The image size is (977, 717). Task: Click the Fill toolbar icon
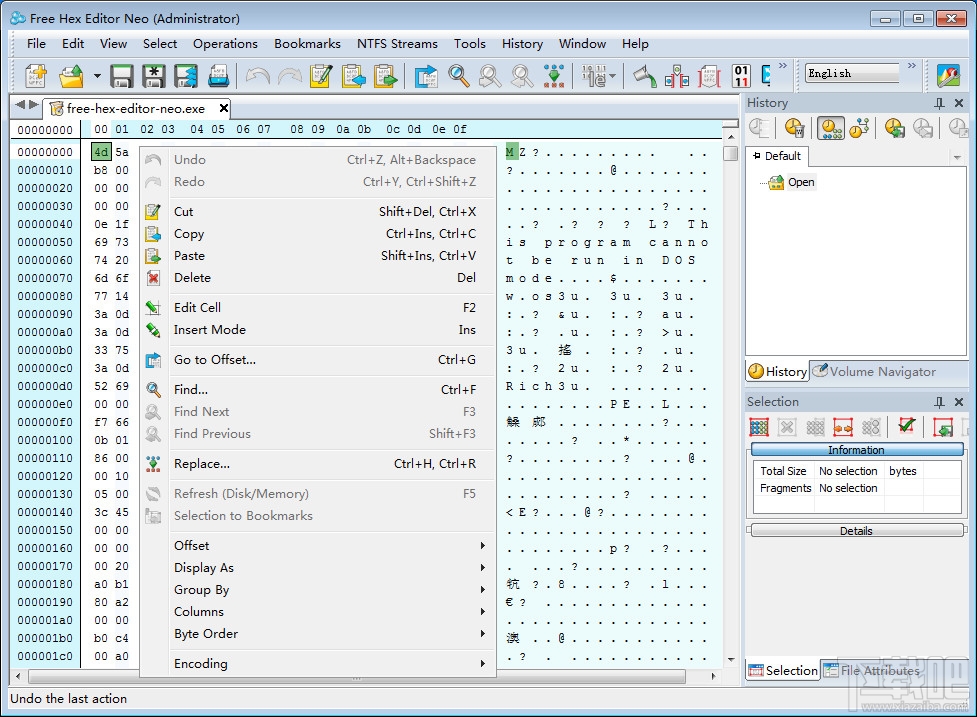coord(645,76)
